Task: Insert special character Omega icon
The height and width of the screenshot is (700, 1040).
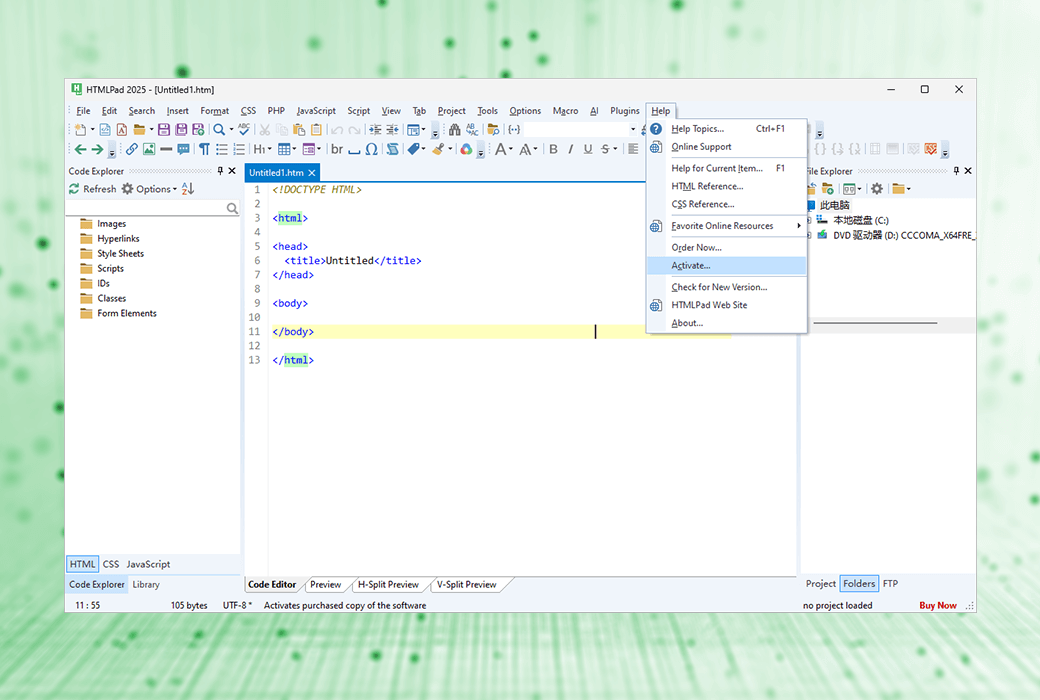Action: coord(371,149)
